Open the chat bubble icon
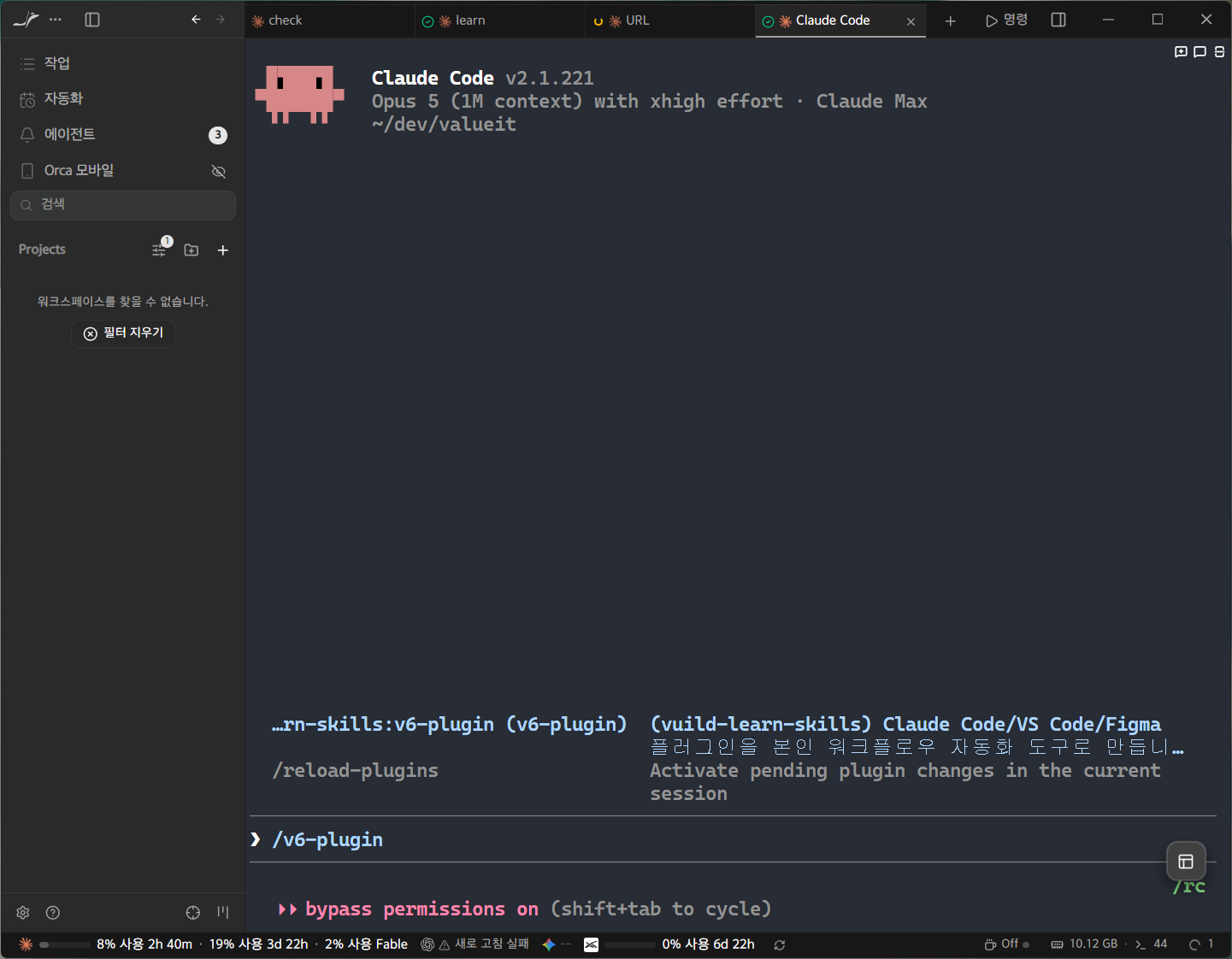The height and width of the screenshot is (959, 1232). click(x=1200, y=52)
